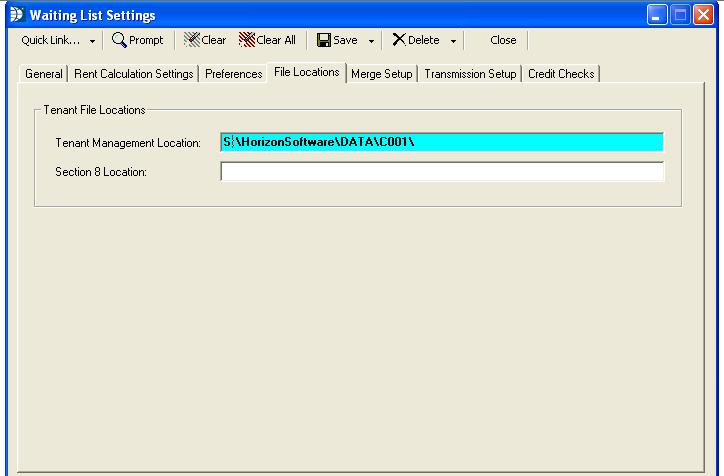Open the Delete options dropdown arrow
Viewport: 724px width, 476px height.
(x=453, y=41)
